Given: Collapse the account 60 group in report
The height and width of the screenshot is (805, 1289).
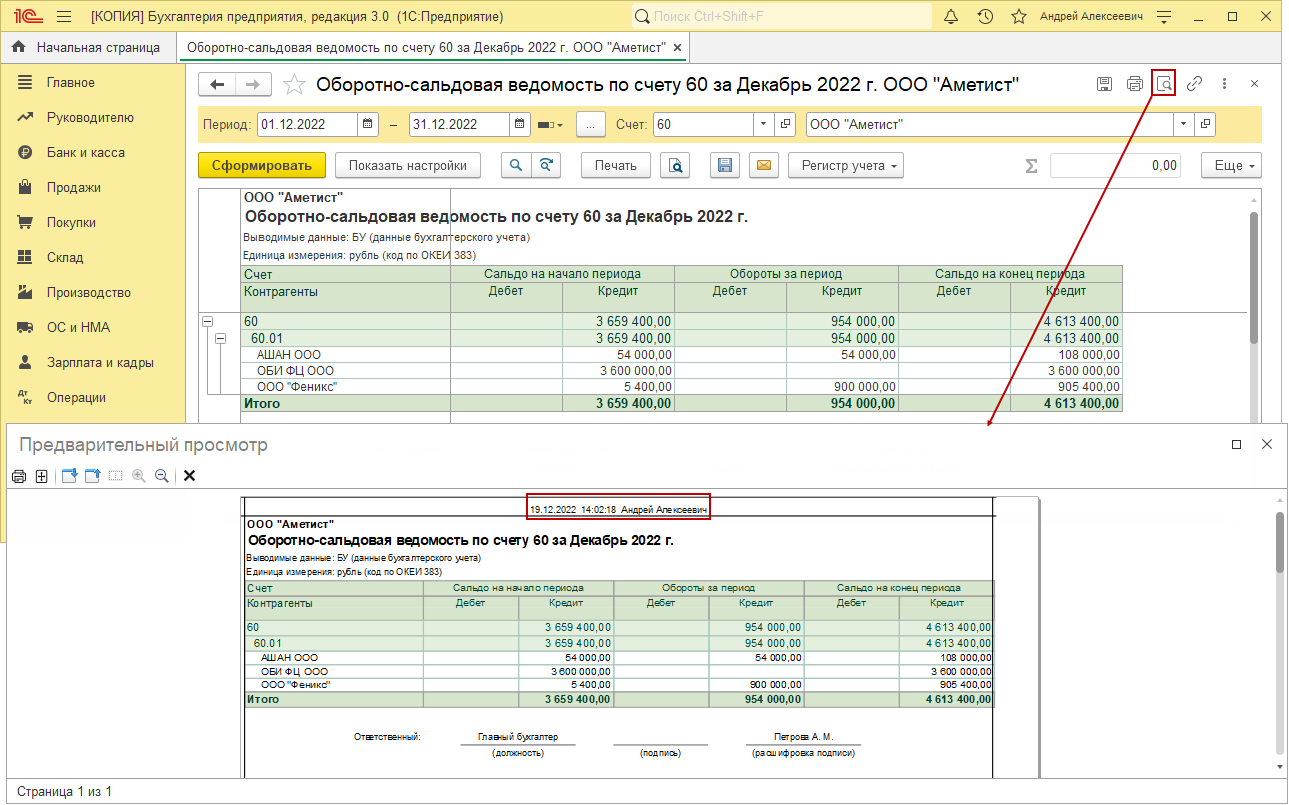Looking at the screenshot, I should pos(208,322).
